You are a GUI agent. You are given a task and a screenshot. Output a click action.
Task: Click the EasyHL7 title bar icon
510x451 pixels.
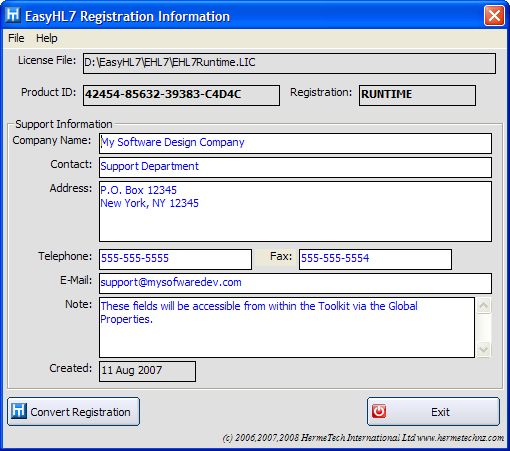pyautogui.click(x=13, y=15)
